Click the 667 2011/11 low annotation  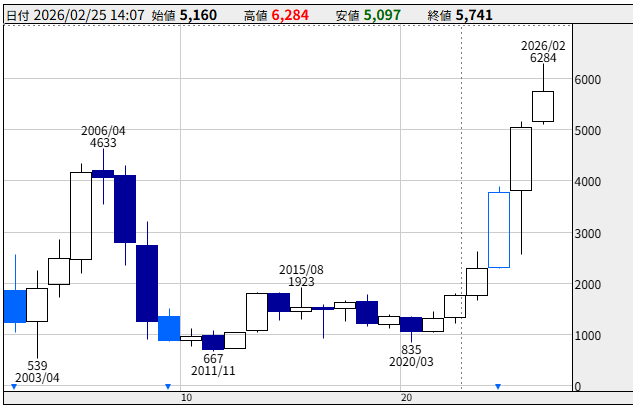tap(213, 365)
